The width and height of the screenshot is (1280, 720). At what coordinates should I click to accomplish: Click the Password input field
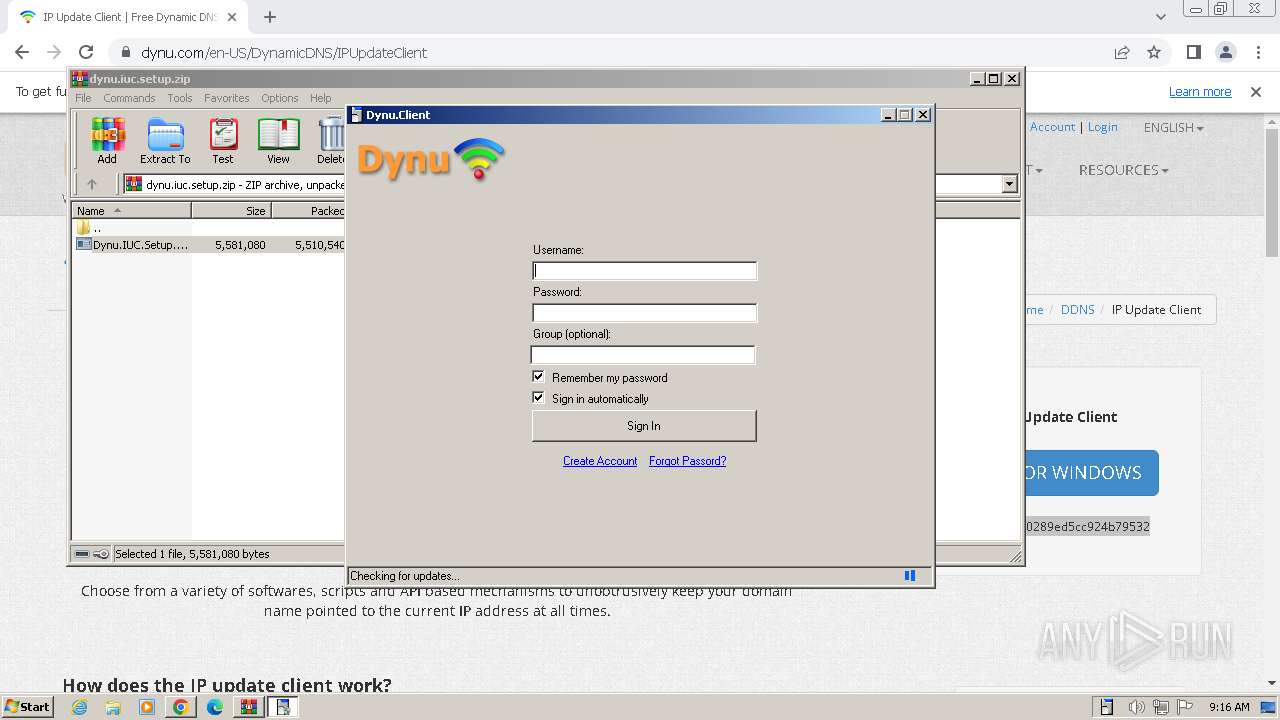645,313
